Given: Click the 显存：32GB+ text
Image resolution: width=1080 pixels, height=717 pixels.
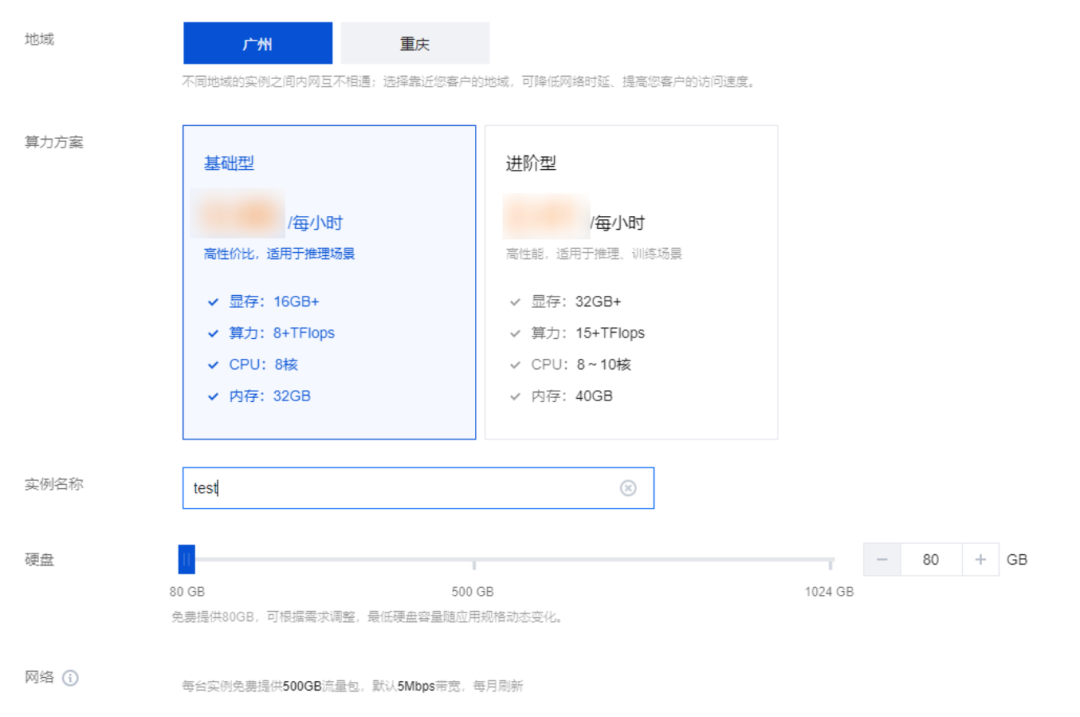Looking at the screenshot, I should (576, 302).
